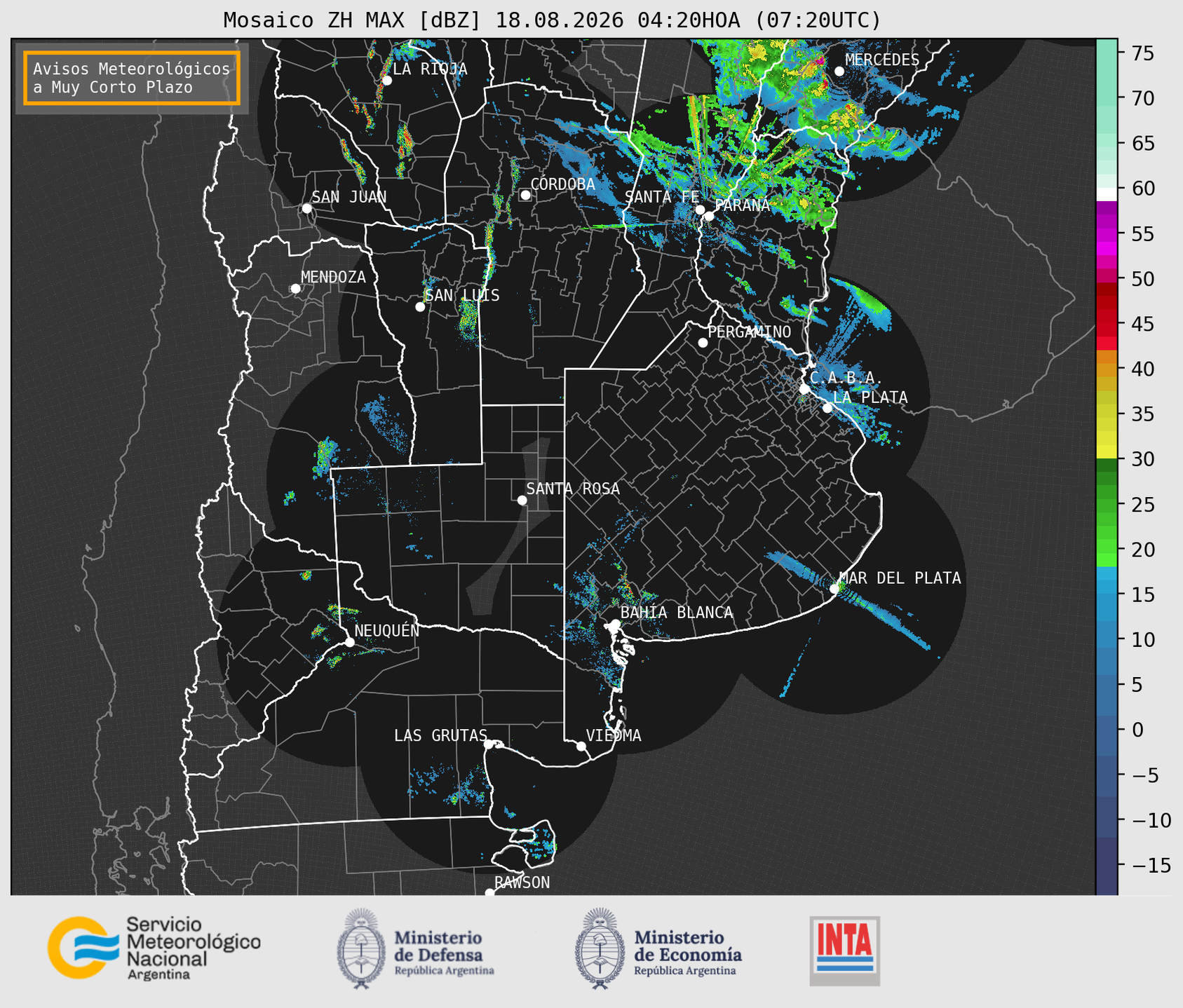Image resolution: width=1183 pixels, height=1008 pixels.
Task: Select the MAR DEL PLATA marker dot
Action: click(x=834, y=589)
